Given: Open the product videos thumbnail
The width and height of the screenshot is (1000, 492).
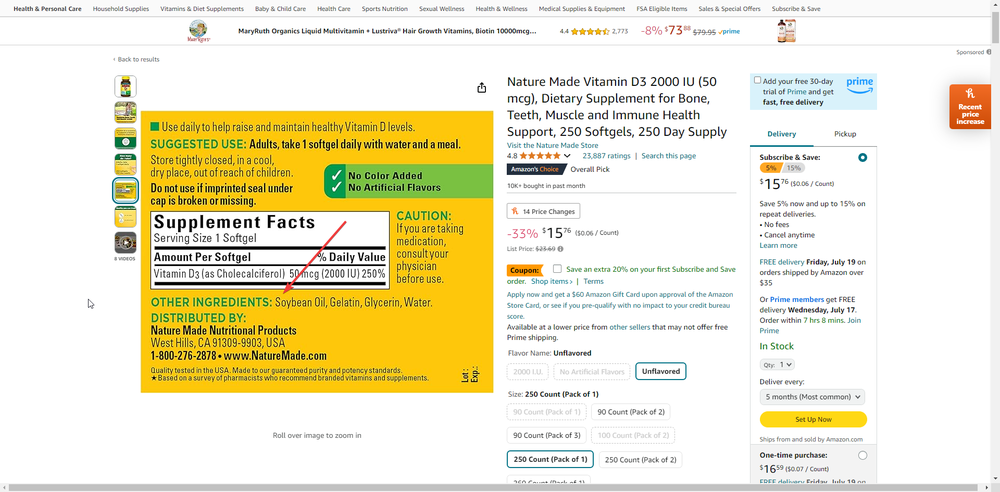Looking at the screenshot, I should tap(125, 242).
